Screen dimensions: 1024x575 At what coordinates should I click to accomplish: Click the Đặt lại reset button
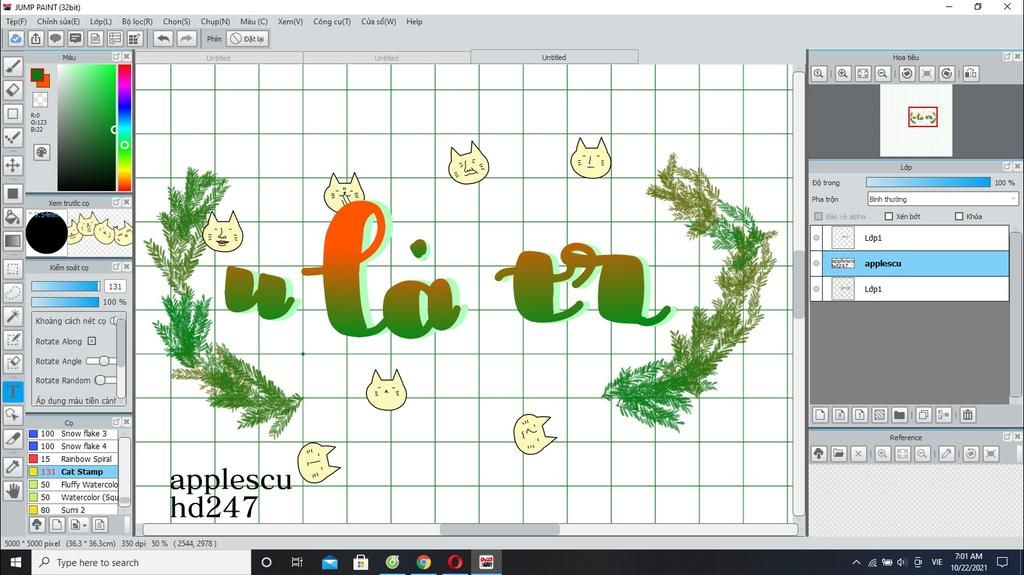(248, 39)
